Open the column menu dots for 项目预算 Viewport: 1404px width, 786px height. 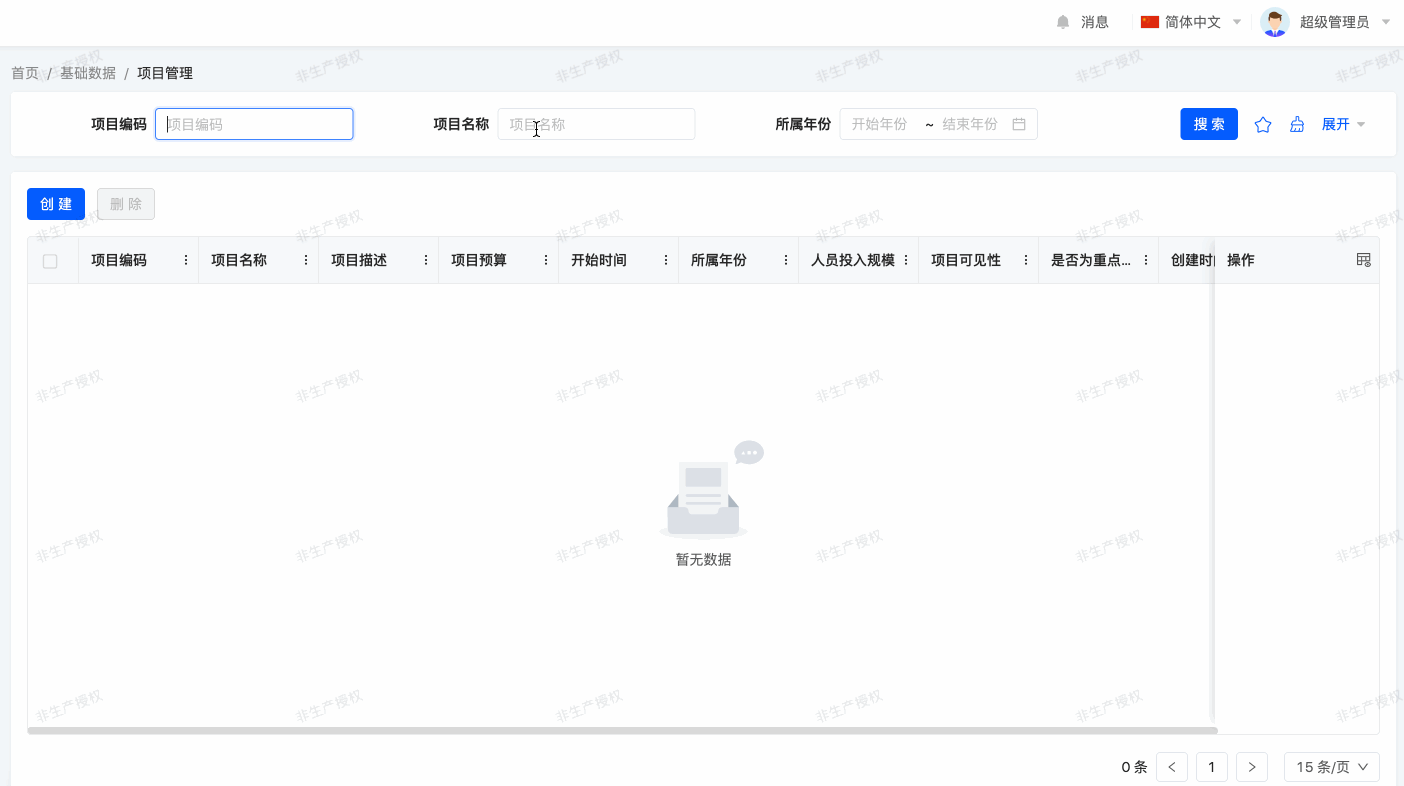pos(546,260)
